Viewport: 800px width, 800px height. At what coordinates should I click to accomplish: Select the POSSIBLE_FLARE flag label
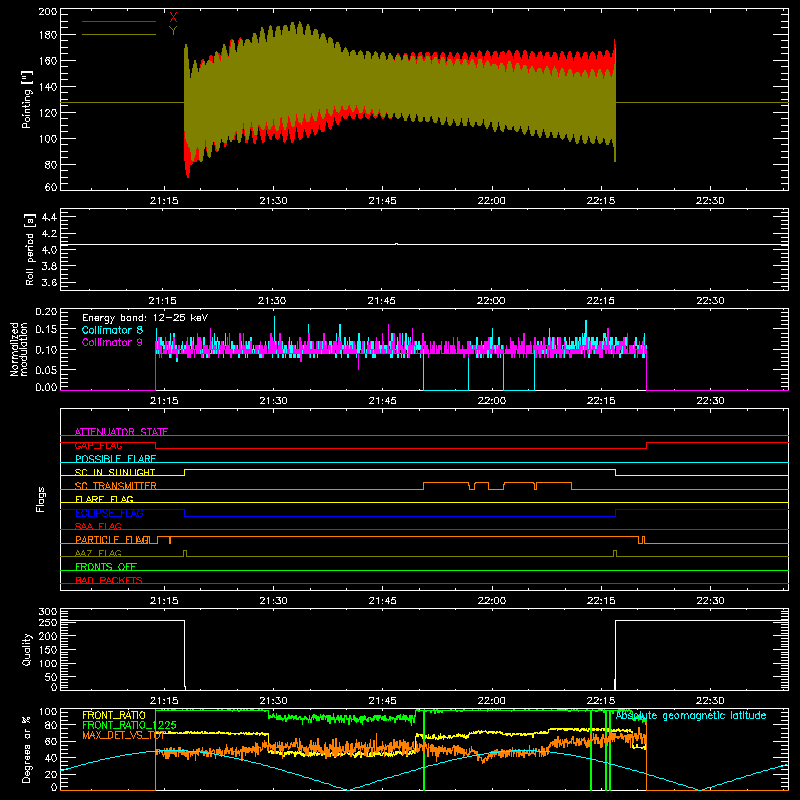click(x=115, y=459)
